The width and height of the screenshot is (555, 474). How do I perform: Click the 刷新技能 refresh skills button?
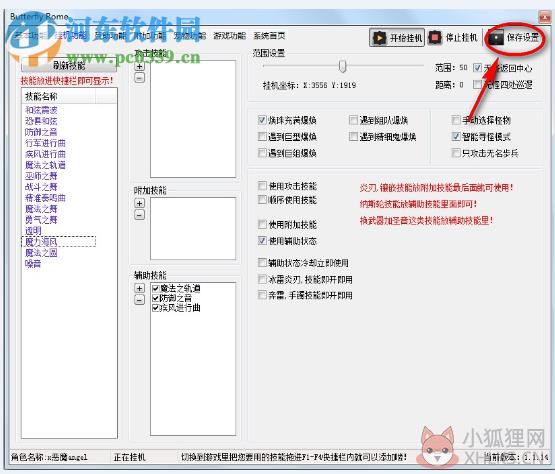[x=69, y=65]
